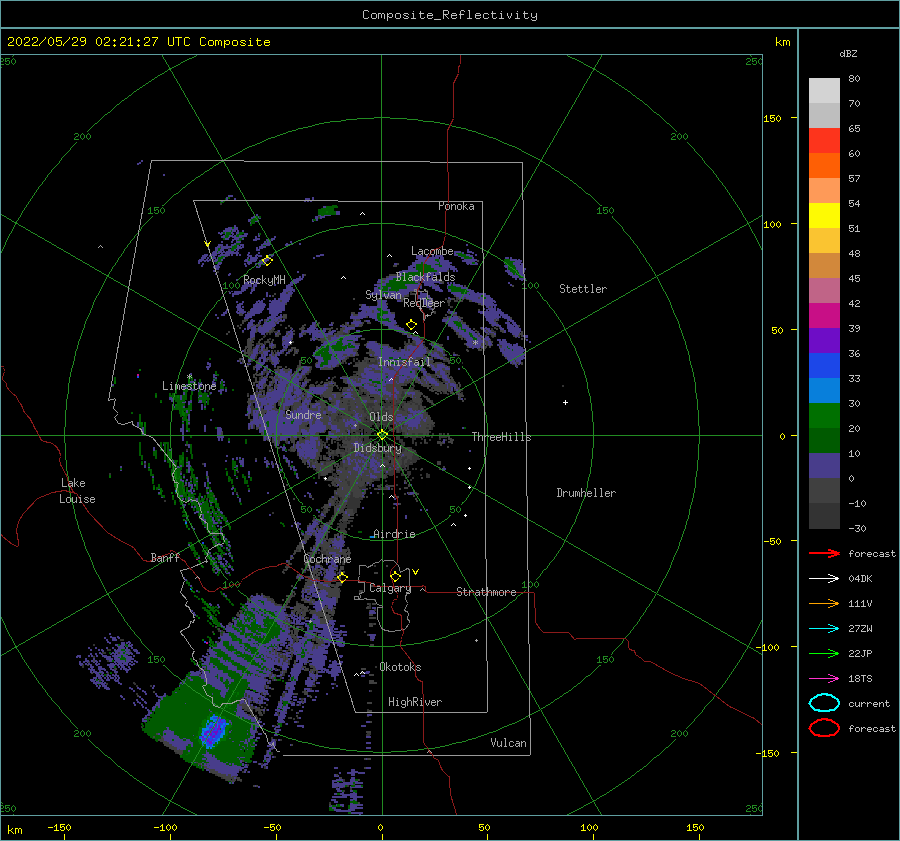Click the Okotoks town label
The image size is (900, 841).
(400, 667)
